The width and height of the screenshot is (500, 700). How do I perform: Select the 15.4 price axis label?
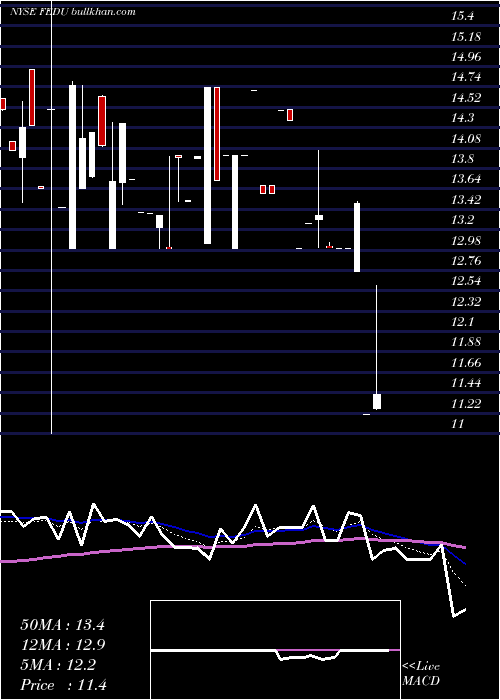coord(462,17)
